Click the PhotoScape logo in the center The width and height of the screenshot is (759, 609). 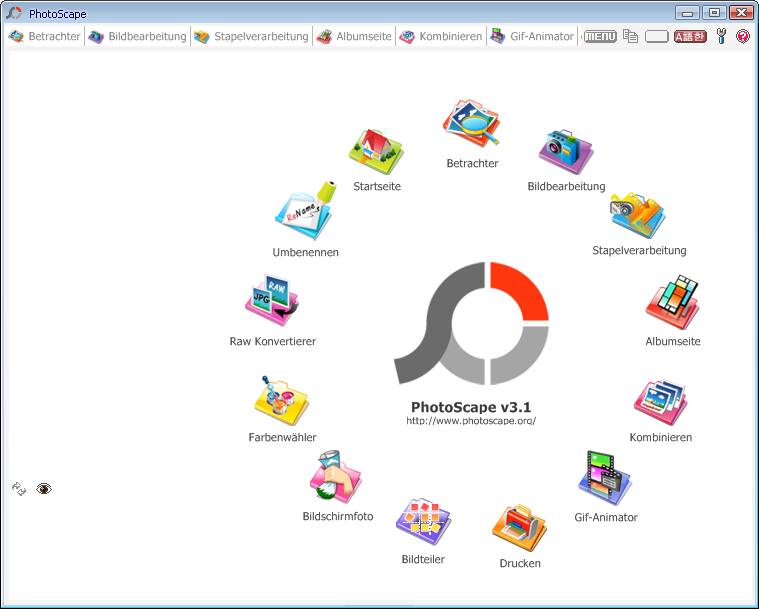coord(471,323)
